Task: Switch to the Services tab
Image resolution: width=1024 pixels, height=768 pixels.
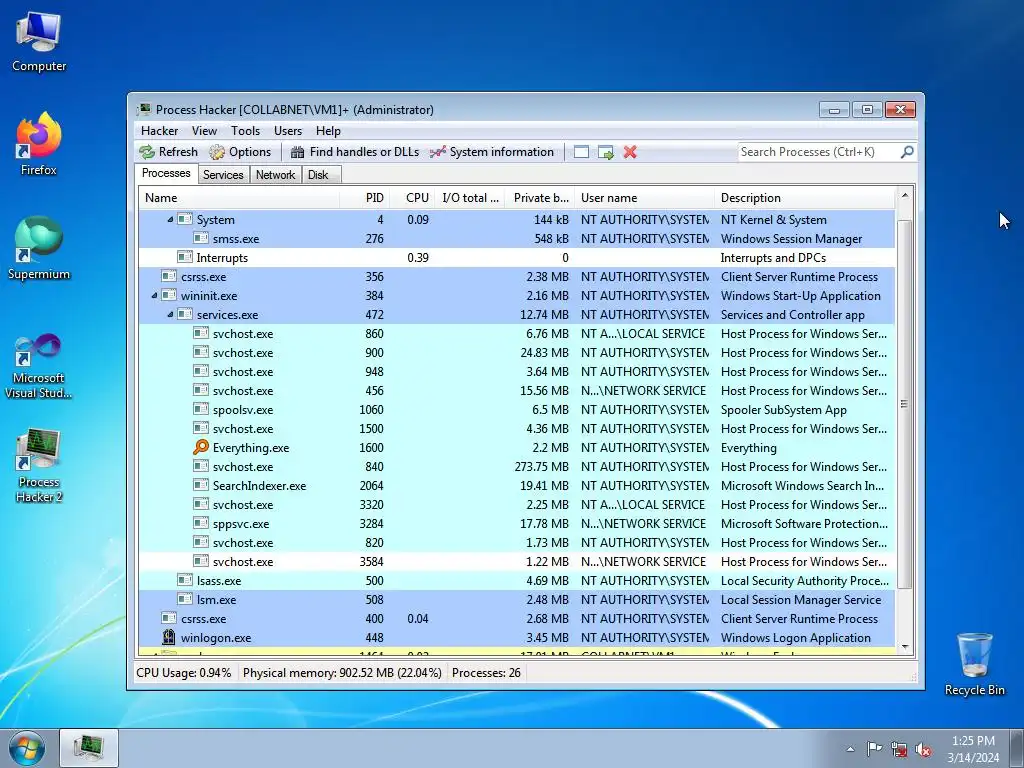Action: click(223, 175)
